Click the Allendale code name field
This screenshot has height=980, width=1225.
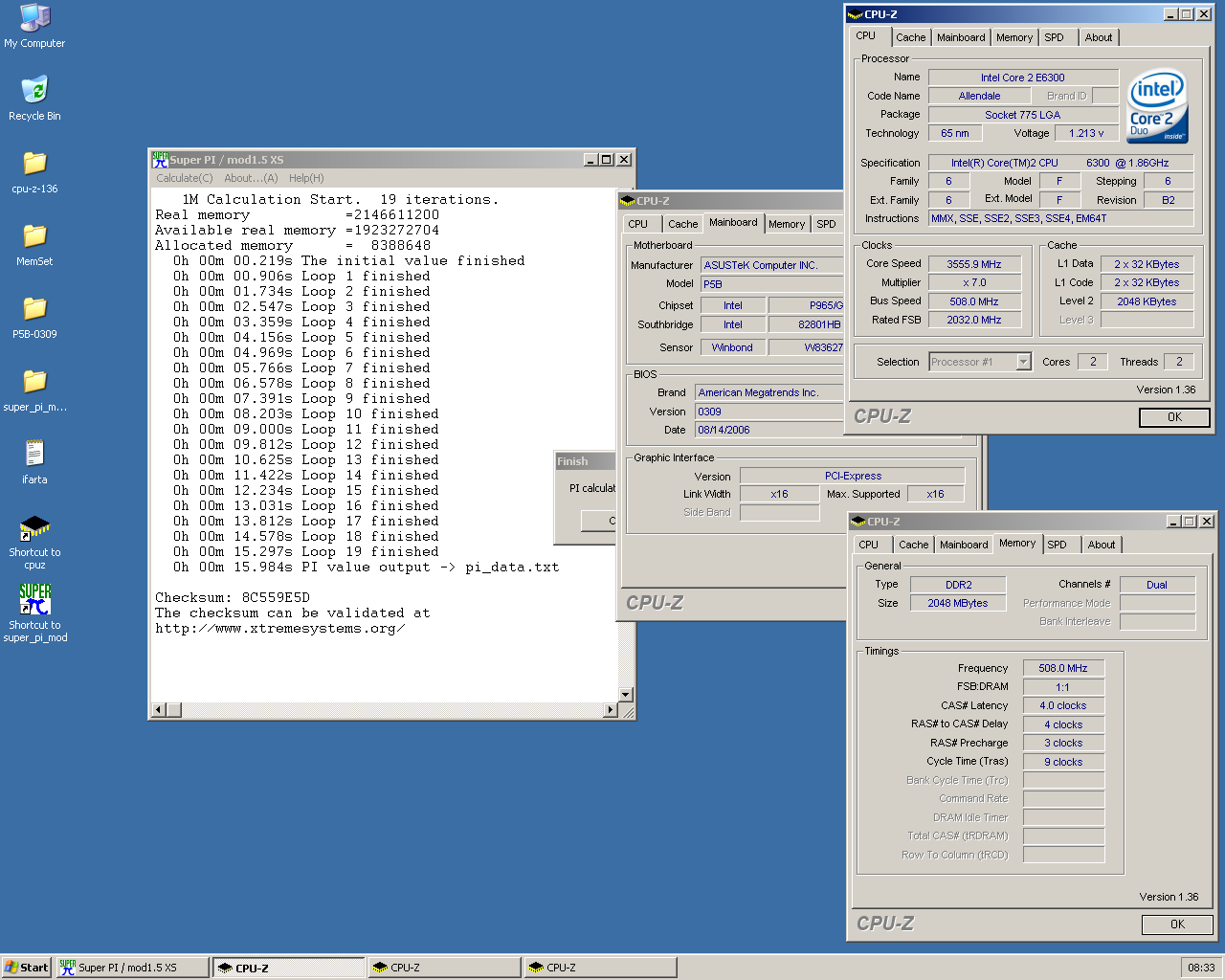click(979, 96)
